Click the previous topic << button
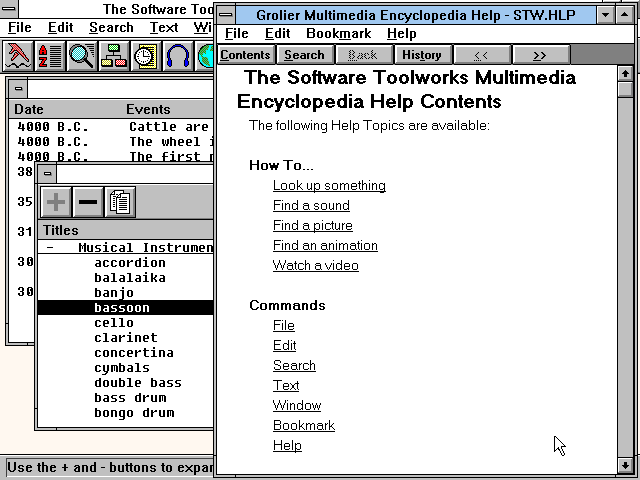 pos(481,55)
